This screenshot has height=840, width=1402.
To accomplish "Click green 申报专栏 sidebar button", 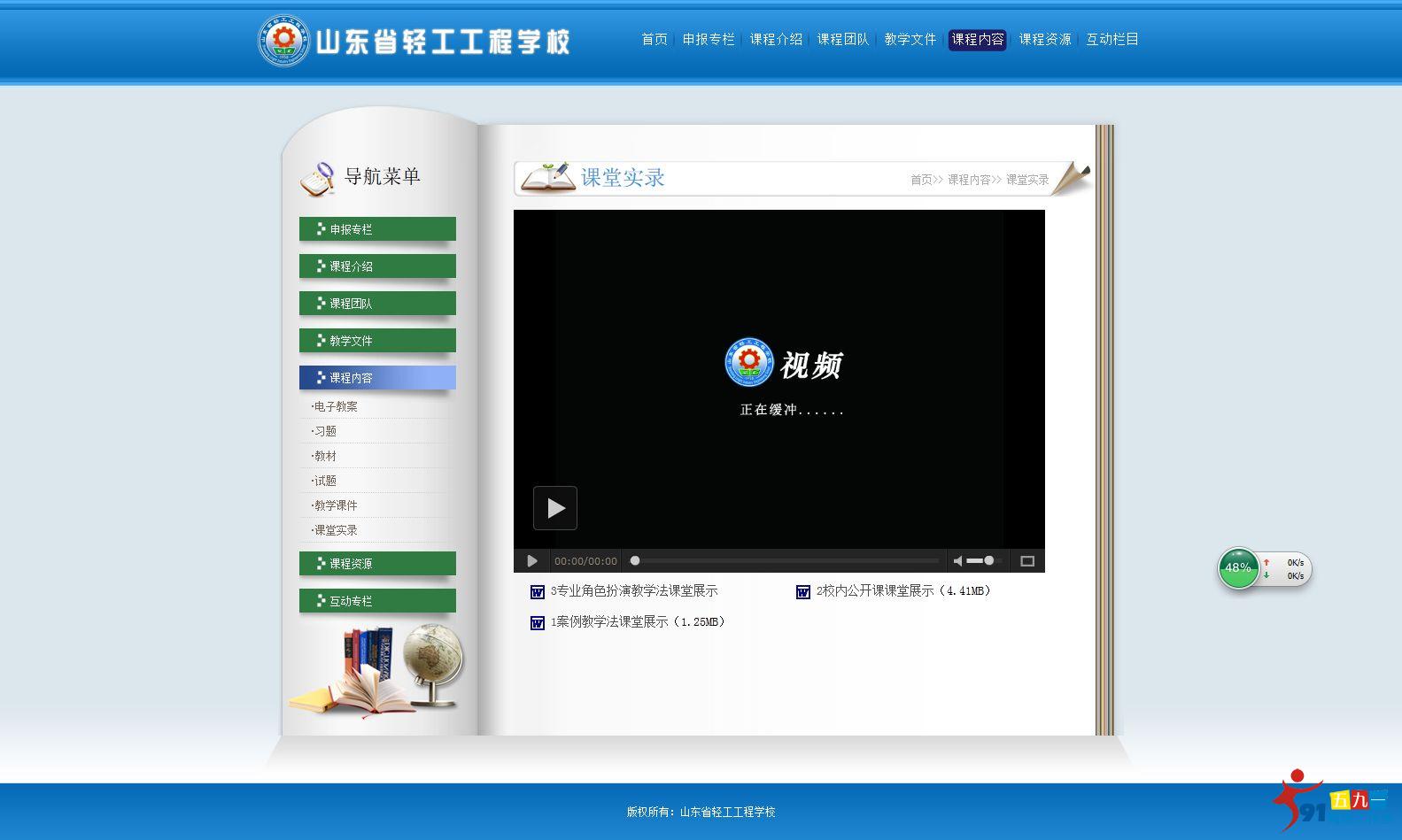I will 377,229.
